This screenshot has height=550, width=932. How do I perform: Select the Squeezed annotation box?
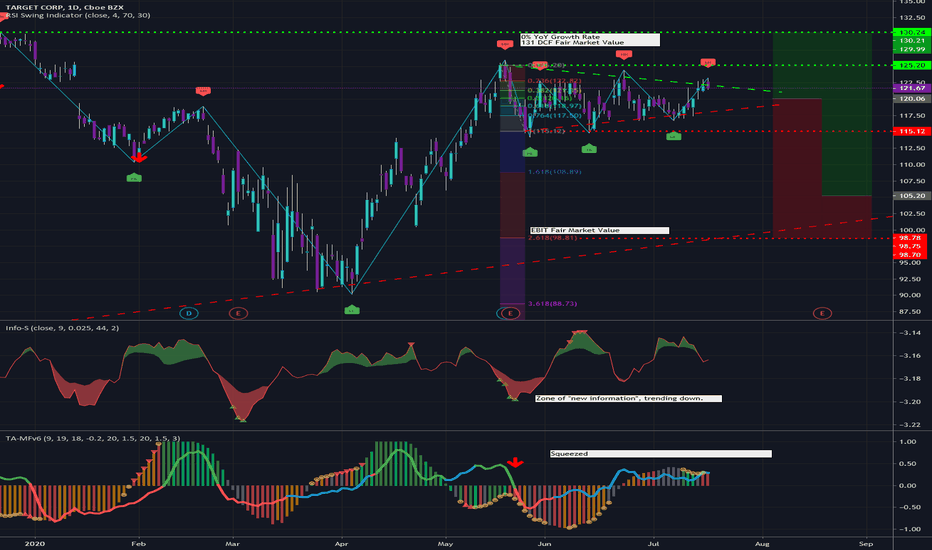pos(660,454)
